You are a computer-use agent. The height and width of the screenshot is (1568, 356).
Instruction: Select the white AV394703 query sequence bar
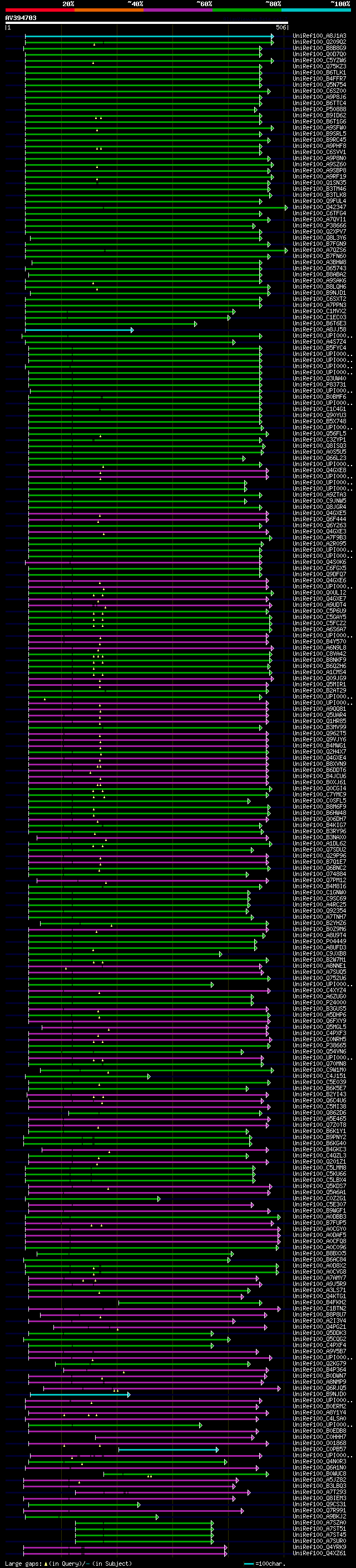[x=146, y=23]
